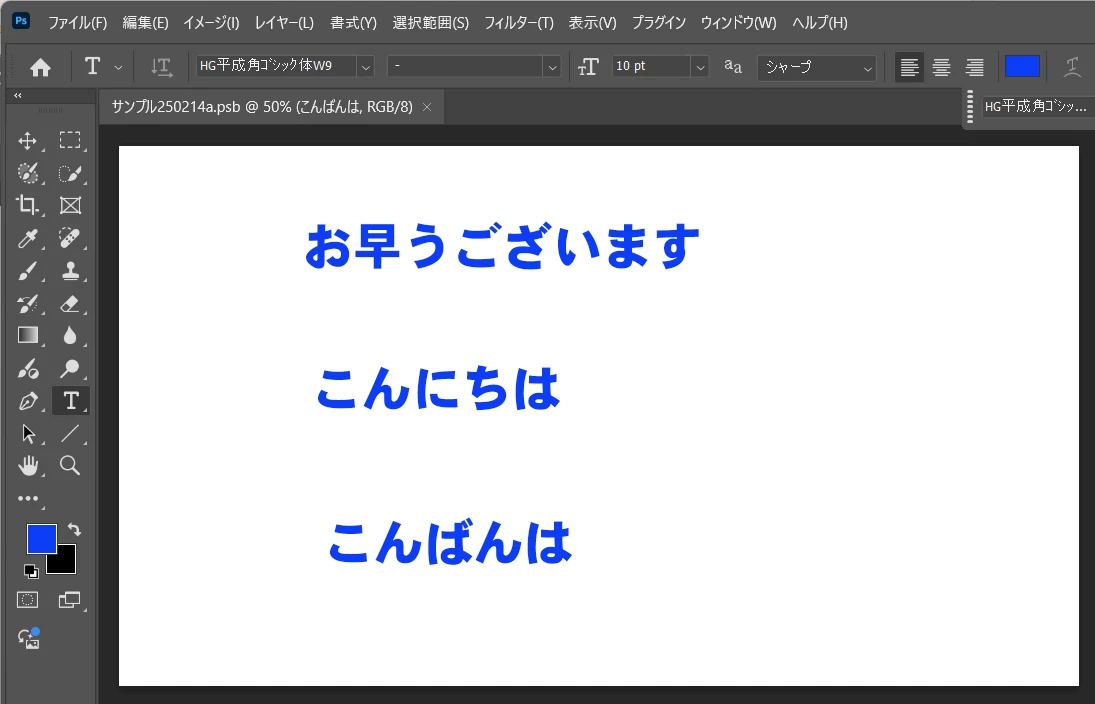Viewport: 1095px width, 704px height.
Task: Select the Hand tool
Action: click(28, 465)
